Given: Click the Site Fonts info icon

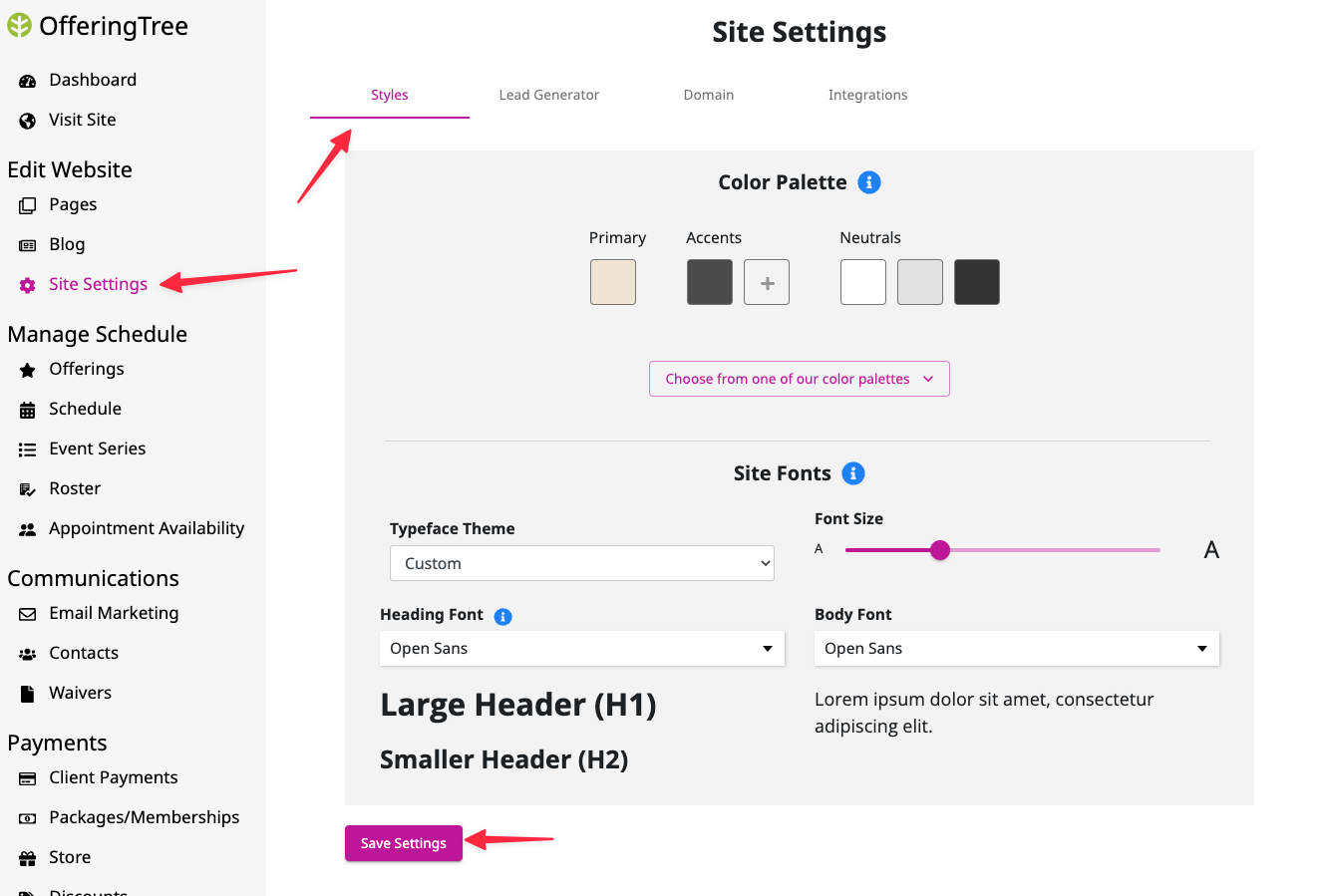Looking at the screenshot, I should [853, 473].
